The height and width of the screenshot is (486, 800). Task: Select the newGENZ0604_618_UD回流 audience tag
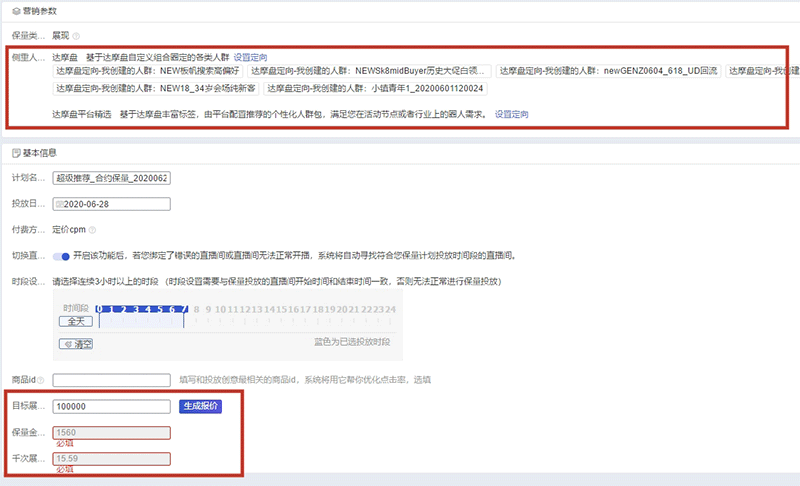click(608, 71)
